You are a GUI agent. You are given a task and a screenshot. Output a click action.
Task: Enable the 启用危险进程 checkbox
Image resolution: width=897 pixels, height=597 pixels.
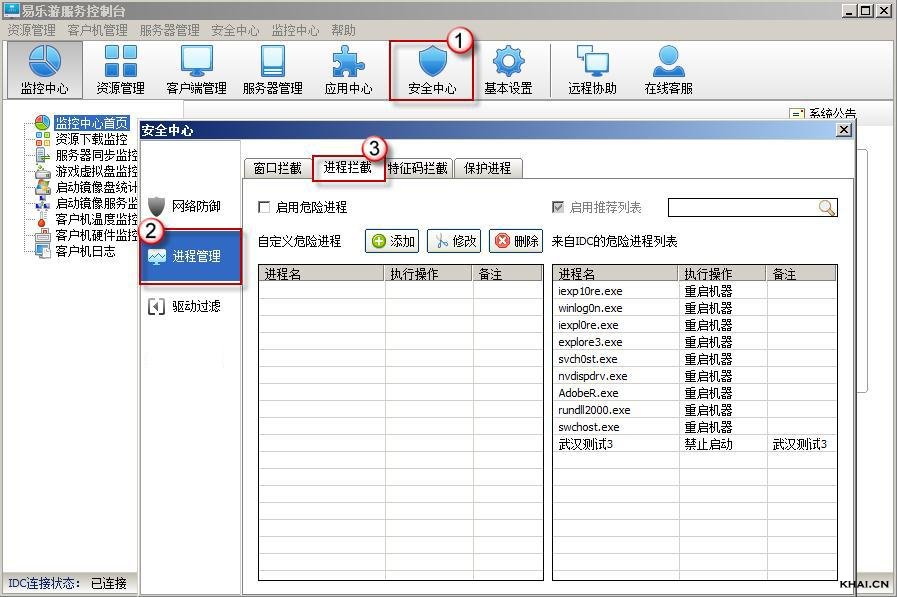(265, 208)
